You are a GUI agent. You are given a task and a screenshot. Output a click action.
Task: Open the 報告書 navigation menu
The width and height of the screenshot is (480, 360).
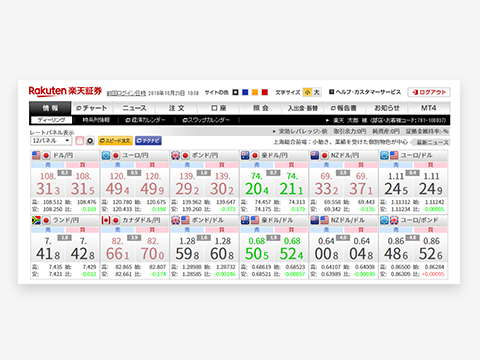click(x=344, y=108)
